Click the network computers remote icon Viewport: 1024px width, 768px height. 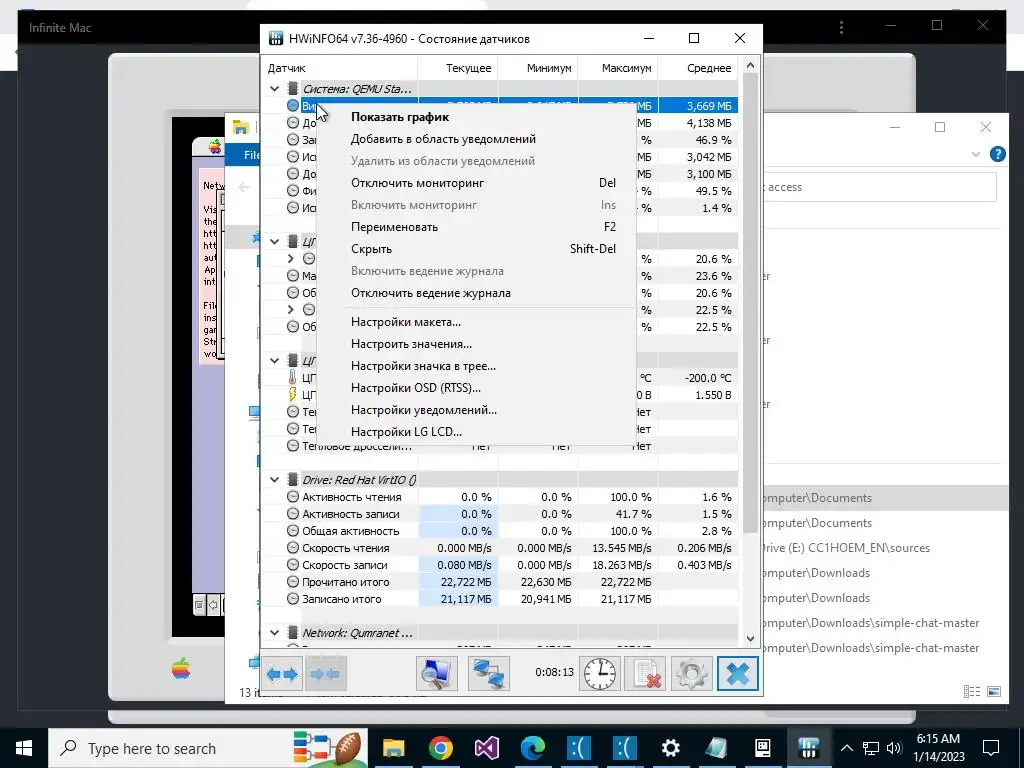pos(488,673)
